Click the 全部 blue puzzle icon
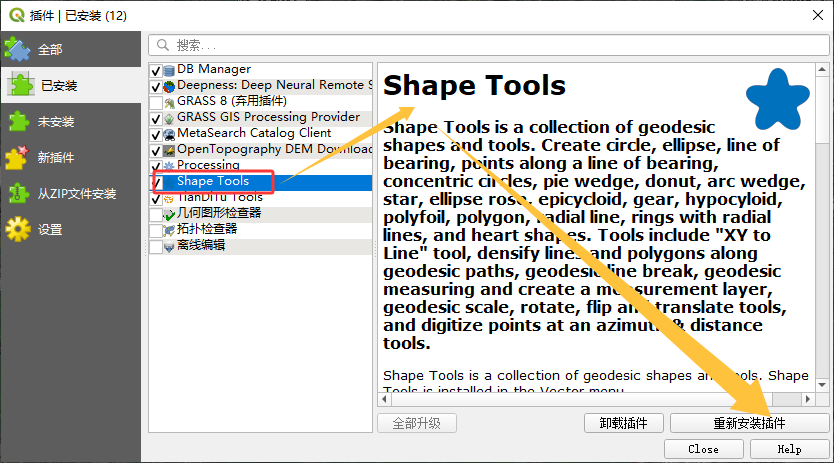The image size is (834, 463). click(x=18, y=49)
